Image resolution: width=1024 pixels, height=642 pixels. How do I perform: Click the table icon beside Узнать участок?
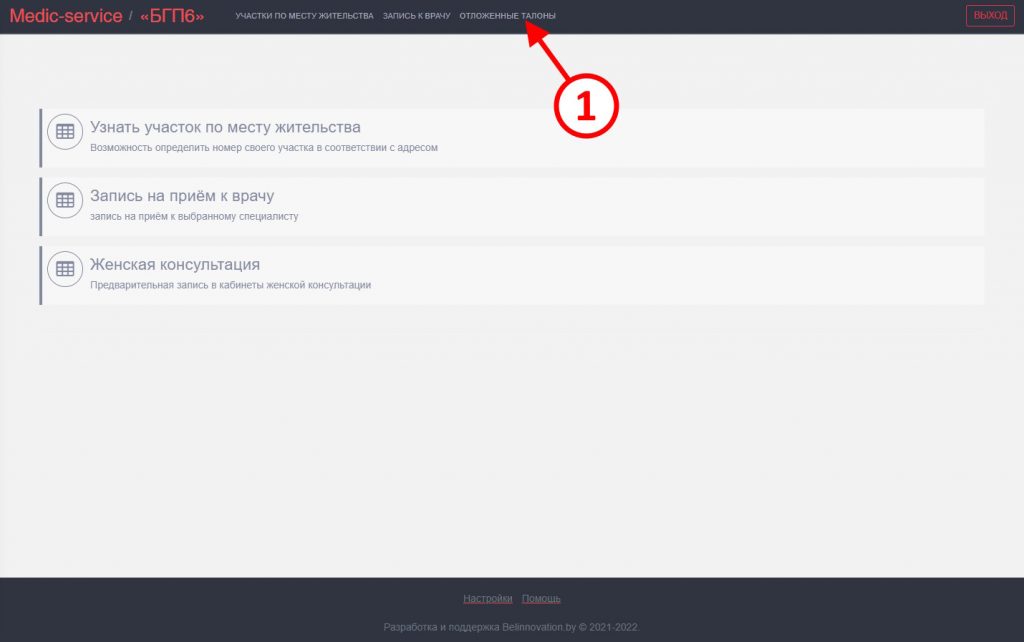tap(65, 131)
